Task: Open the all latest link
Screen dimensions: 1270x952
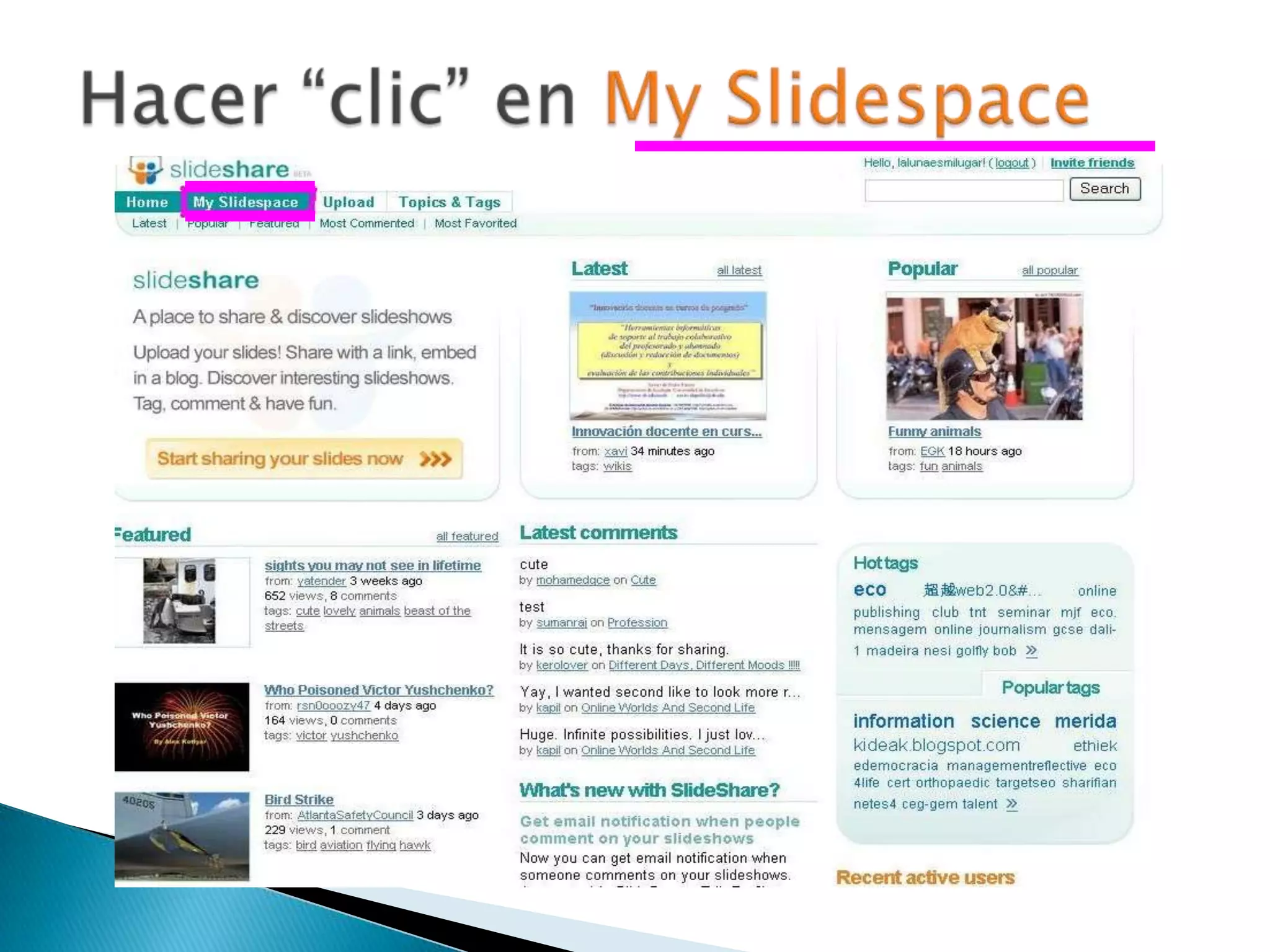Action: [x=739, y=270]
